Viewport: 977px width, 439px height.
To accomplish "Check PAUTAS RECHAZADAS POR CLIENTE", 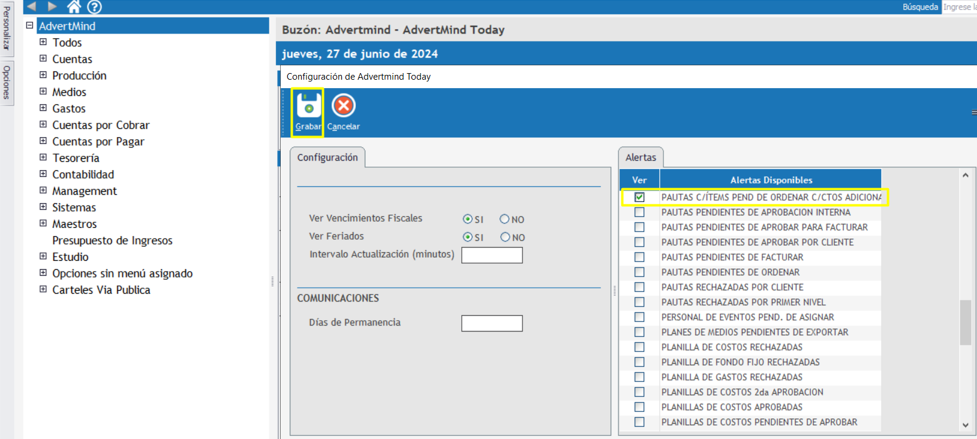I will (639, 287).
